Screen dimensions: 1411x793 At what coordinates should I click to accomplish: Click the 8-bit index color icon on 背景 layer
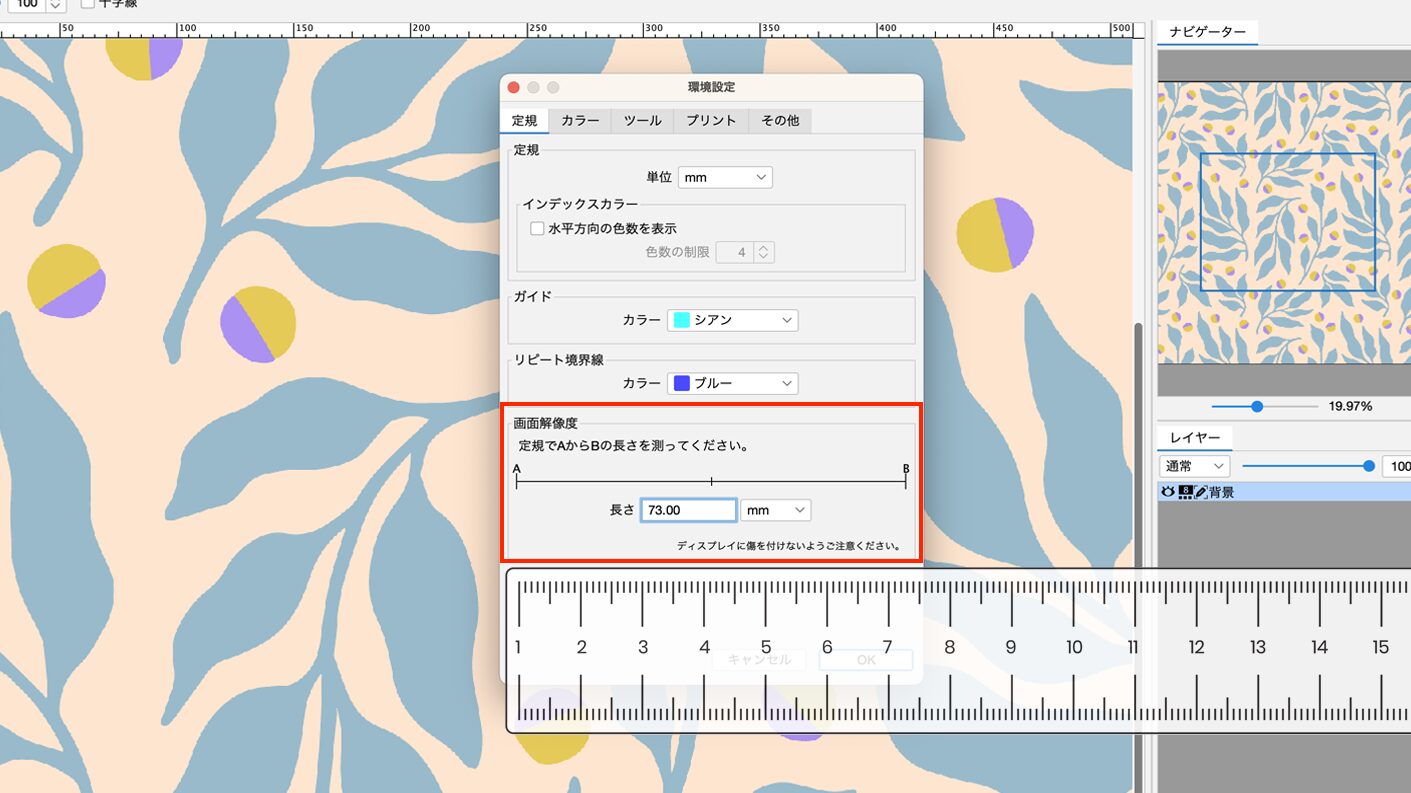pyautogui.click(x=1185, y=492)
